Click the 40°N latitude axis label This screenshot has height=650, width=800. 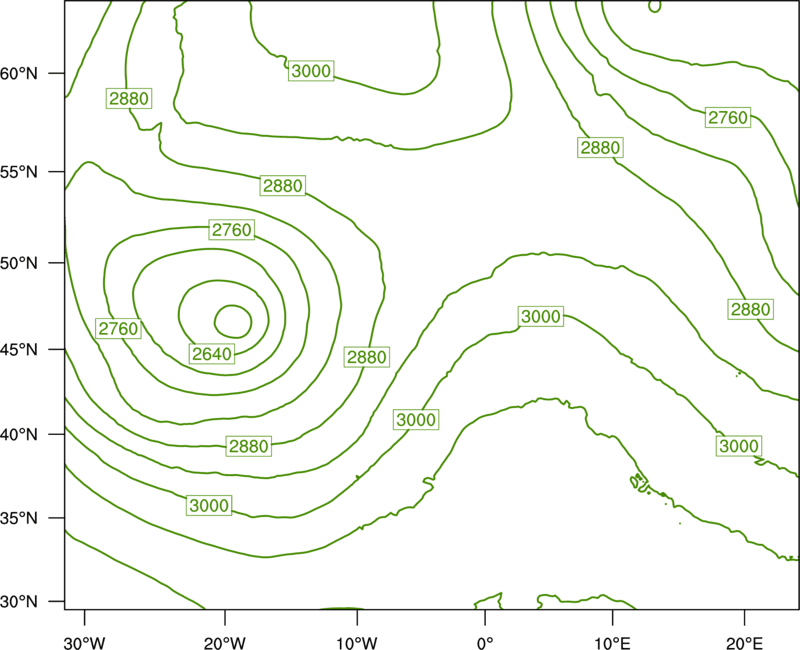19,435
